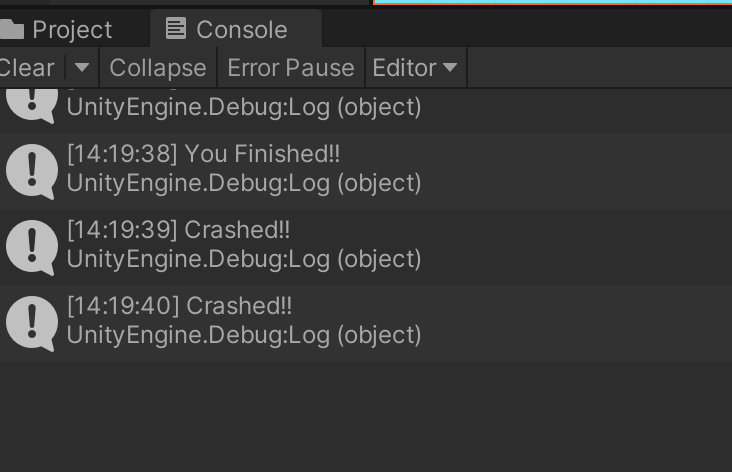Select the You Finished!! log entry

366,171
